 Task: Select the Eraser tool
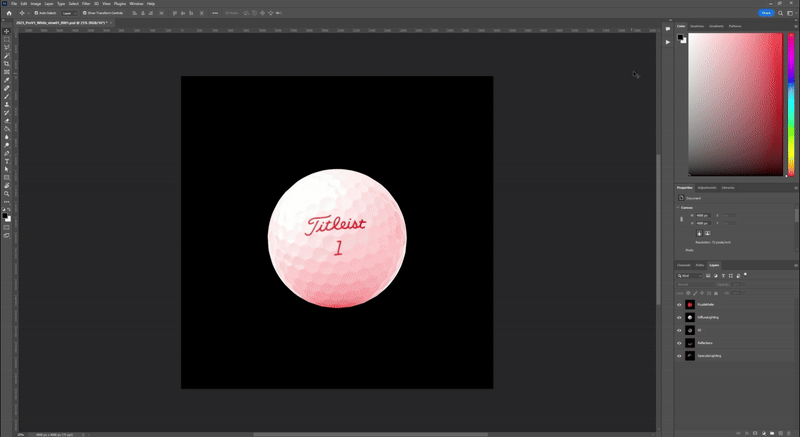(7, 121)
